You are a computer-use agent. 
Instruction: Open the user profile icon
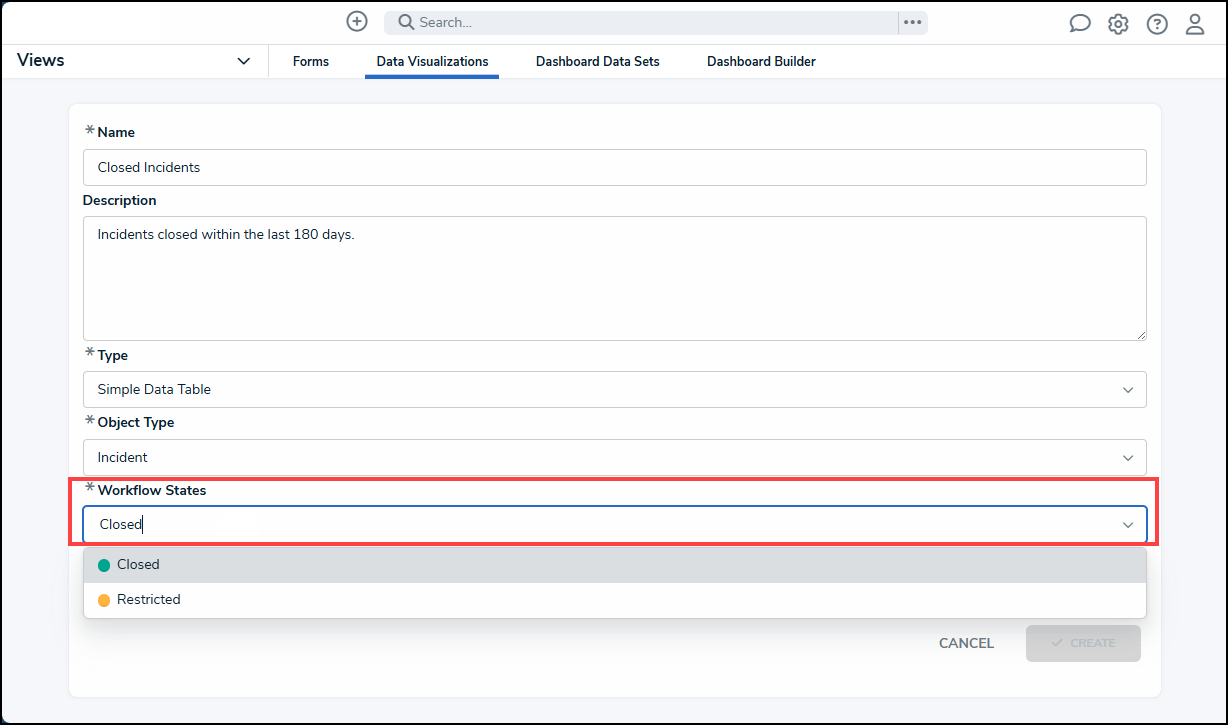click(x=1195, y=24)
